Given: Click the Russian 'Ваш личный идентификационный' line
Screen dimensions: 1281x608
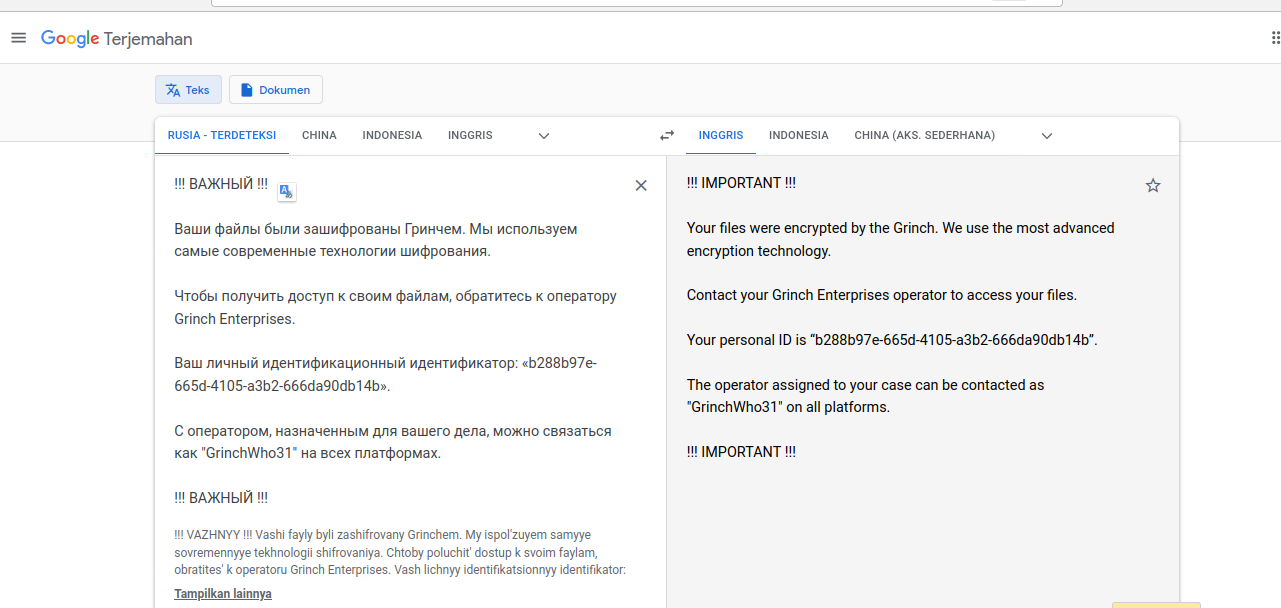Looking at the screenshot, I should 385,374.
